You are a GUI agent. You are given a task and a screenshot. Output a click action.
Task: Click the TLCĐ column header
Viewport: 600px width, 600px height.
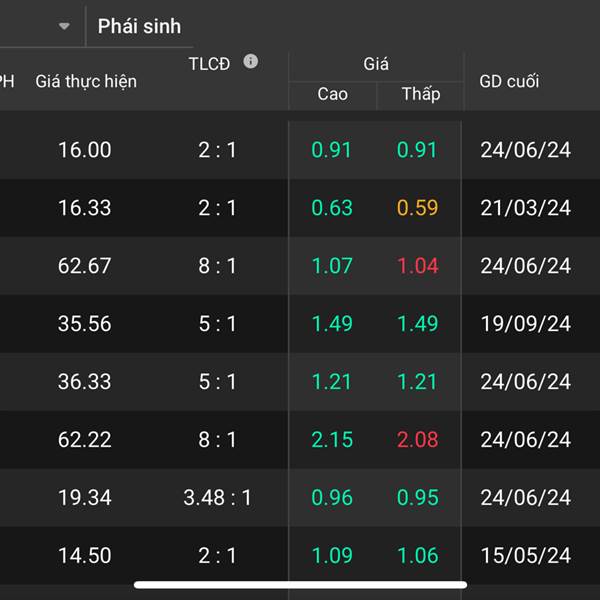pyautogui.click(x=209, y=64)
